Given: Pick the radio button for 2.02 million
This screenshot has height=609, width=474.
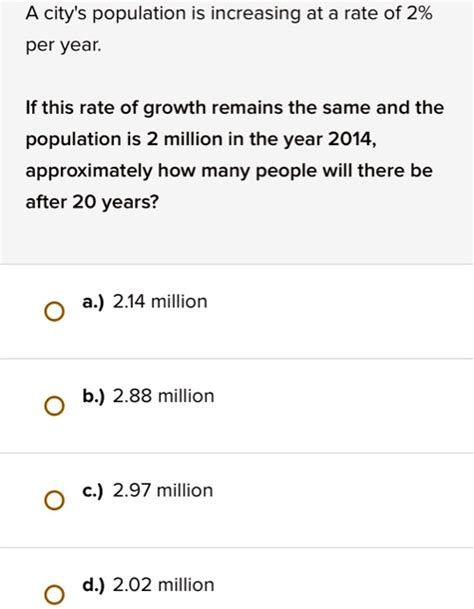Looking at the screenshot, I should (54, 595).
